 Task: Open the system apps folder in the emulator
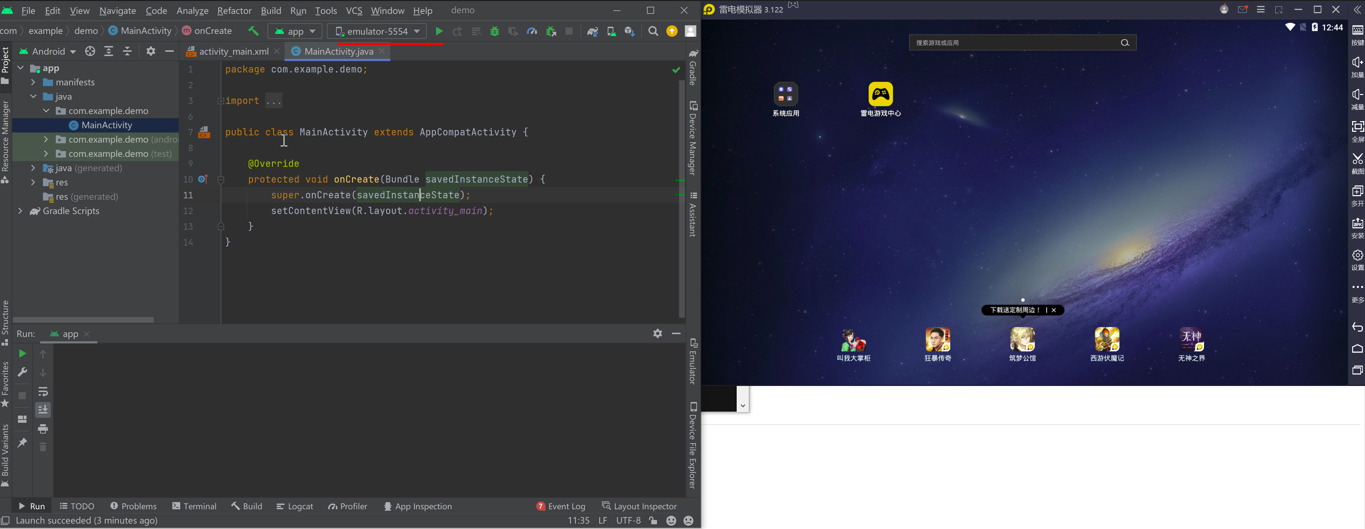coord(785,99)
